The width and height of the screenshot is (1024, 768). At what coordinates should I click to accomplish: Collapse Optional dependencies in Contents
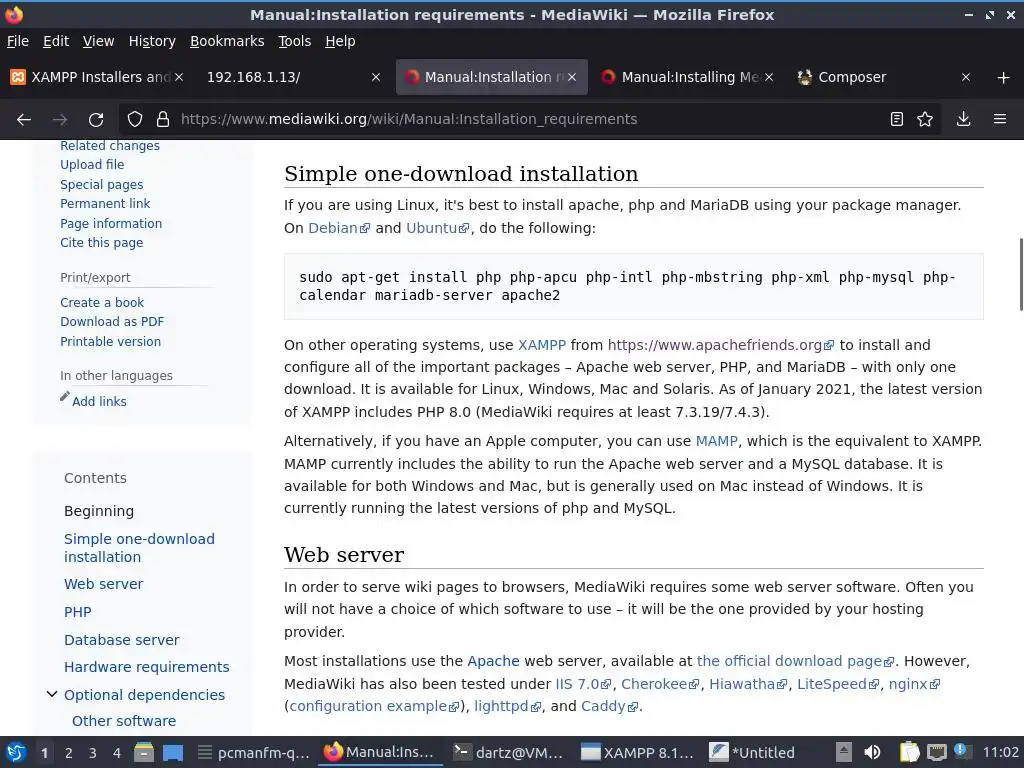tap(52, 694)
